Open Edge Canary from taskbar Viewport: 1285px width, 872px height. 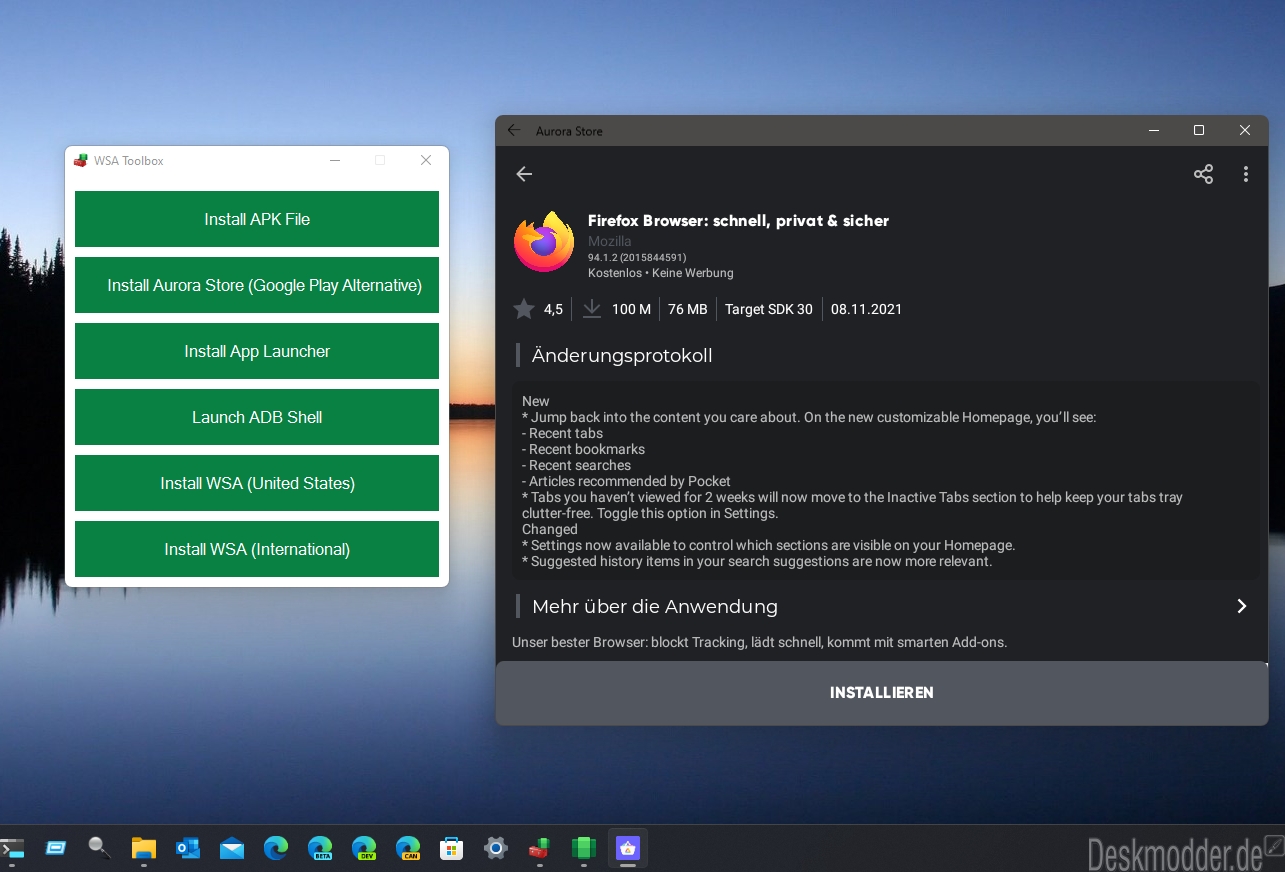click(408, 849)
